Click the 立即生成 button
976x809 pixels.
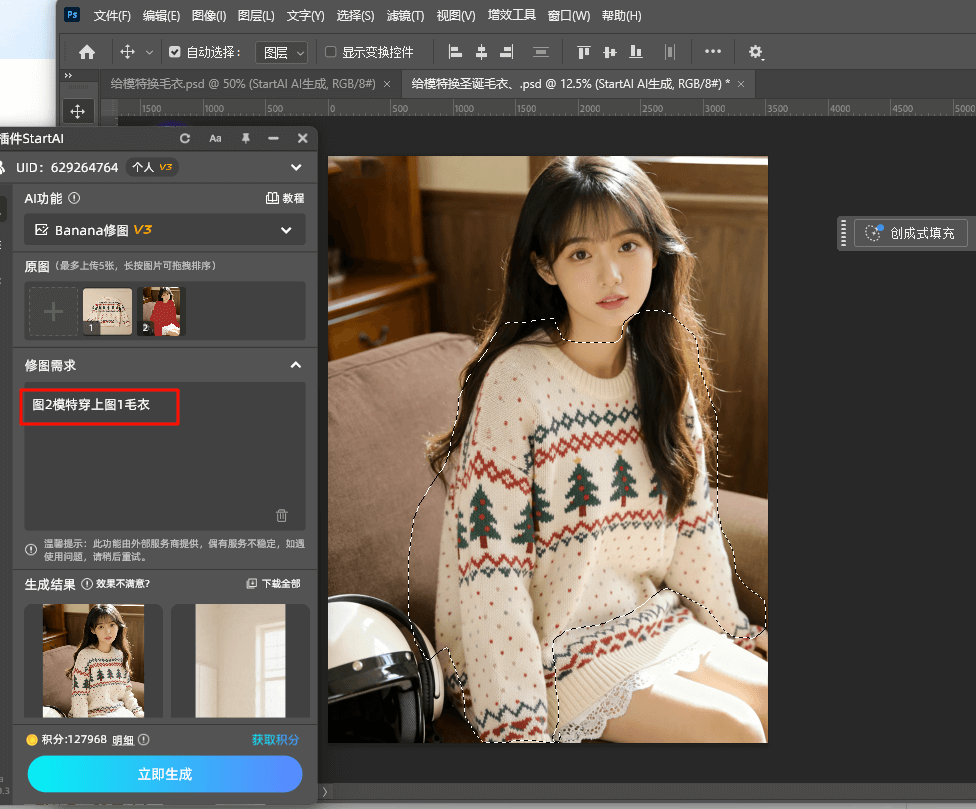coord(165,774)
